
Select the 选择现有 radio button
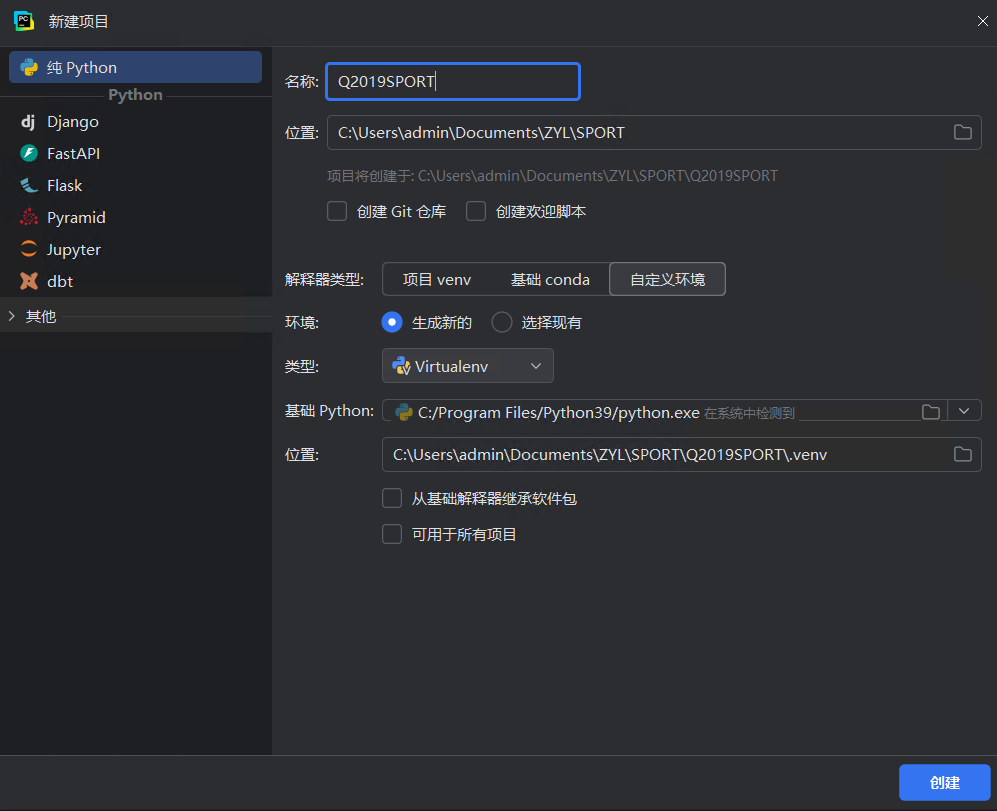[x=502, y=322]
